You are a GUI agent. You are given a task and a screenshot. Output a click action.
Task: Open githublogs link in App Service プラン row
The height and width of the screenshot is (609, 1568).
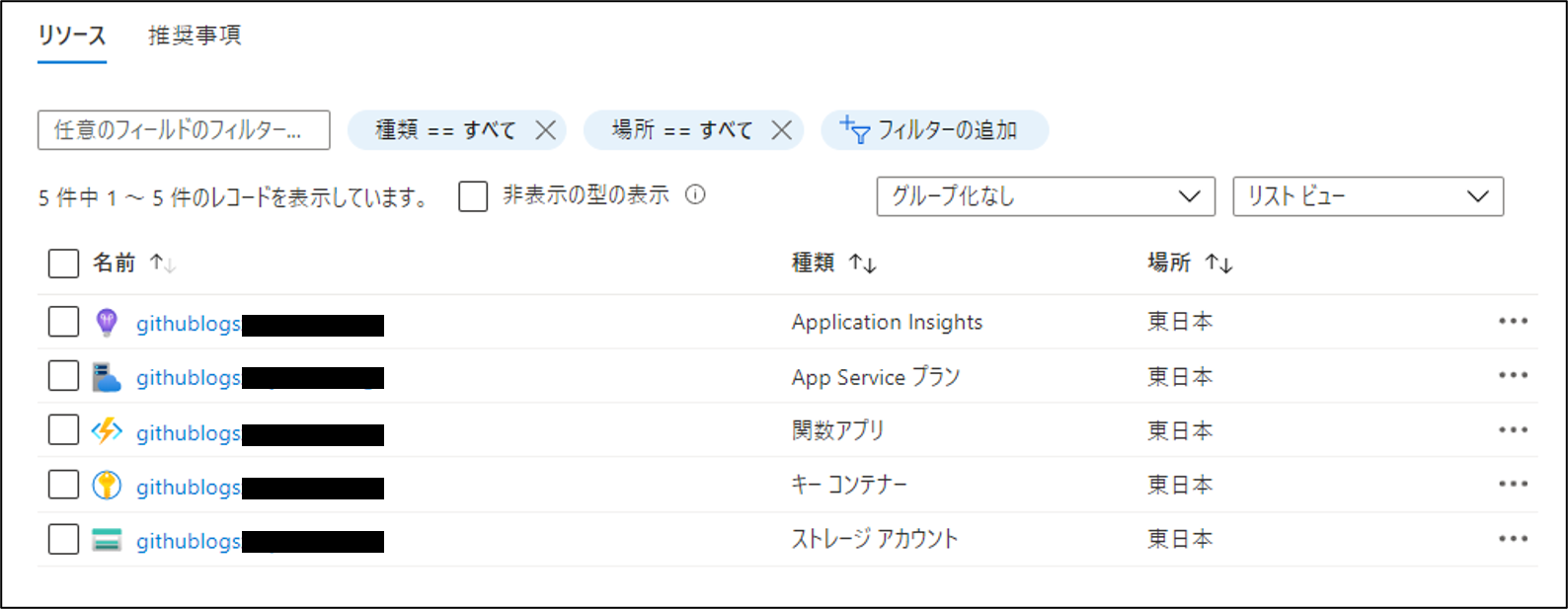pyautogui.click(x=189, y=378)
